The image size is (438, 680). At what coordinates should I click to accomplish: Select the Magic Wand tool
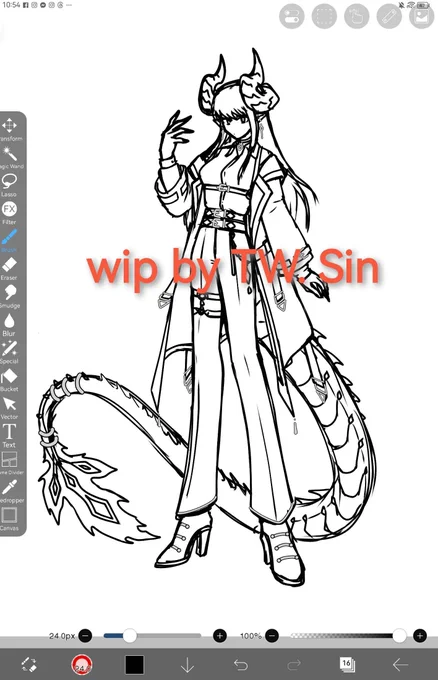tap(10, 157)
